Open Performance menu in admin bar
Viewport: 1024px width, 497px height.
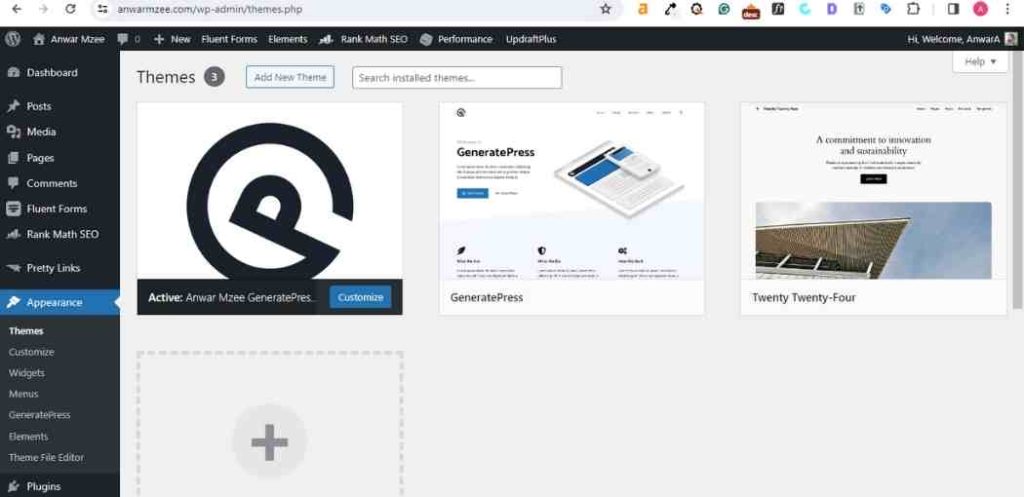click(456, 39)
